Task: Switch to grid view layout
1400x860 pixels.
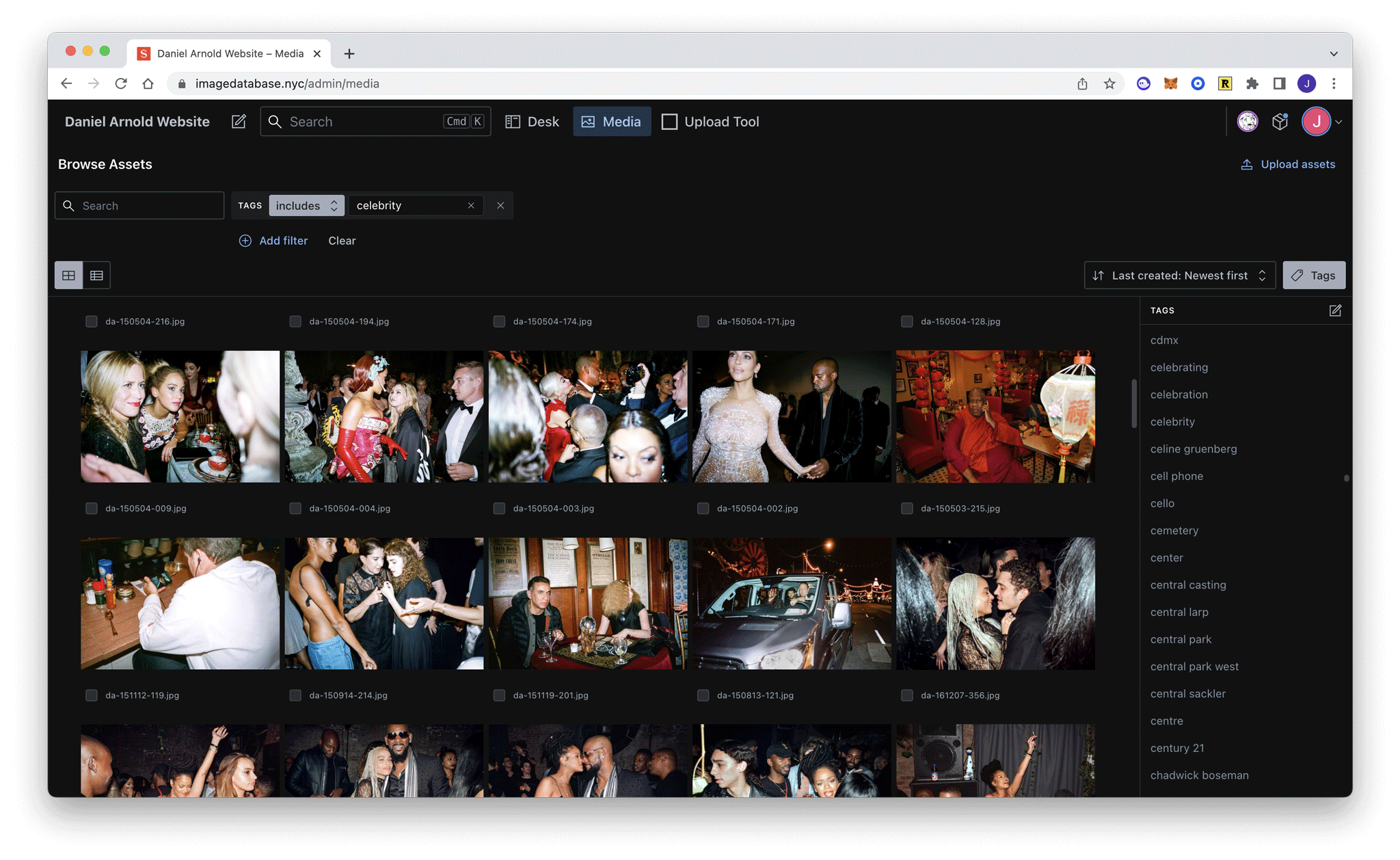Action: (68, 276)
